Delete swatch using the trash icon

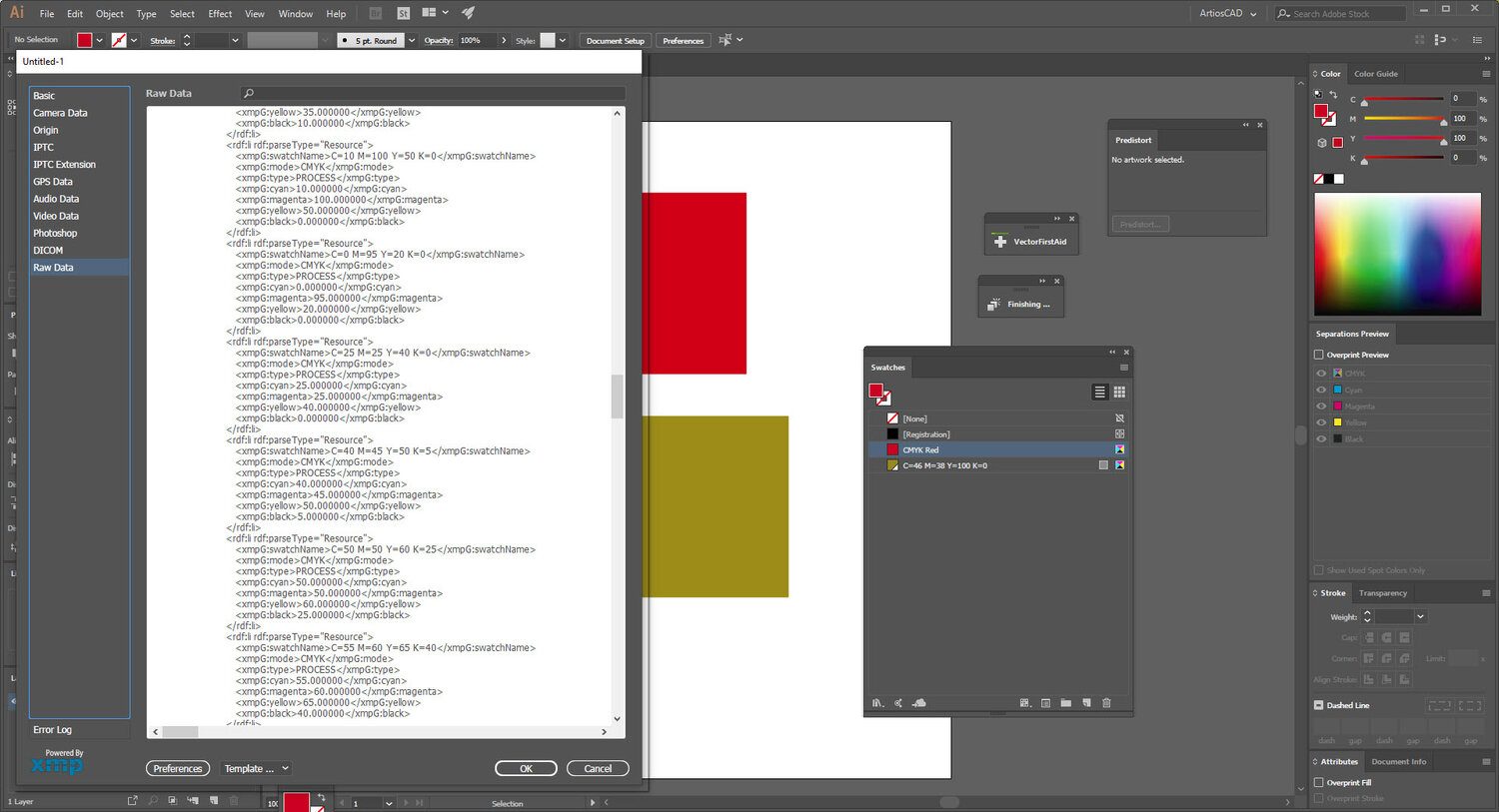pos(1106,703)
